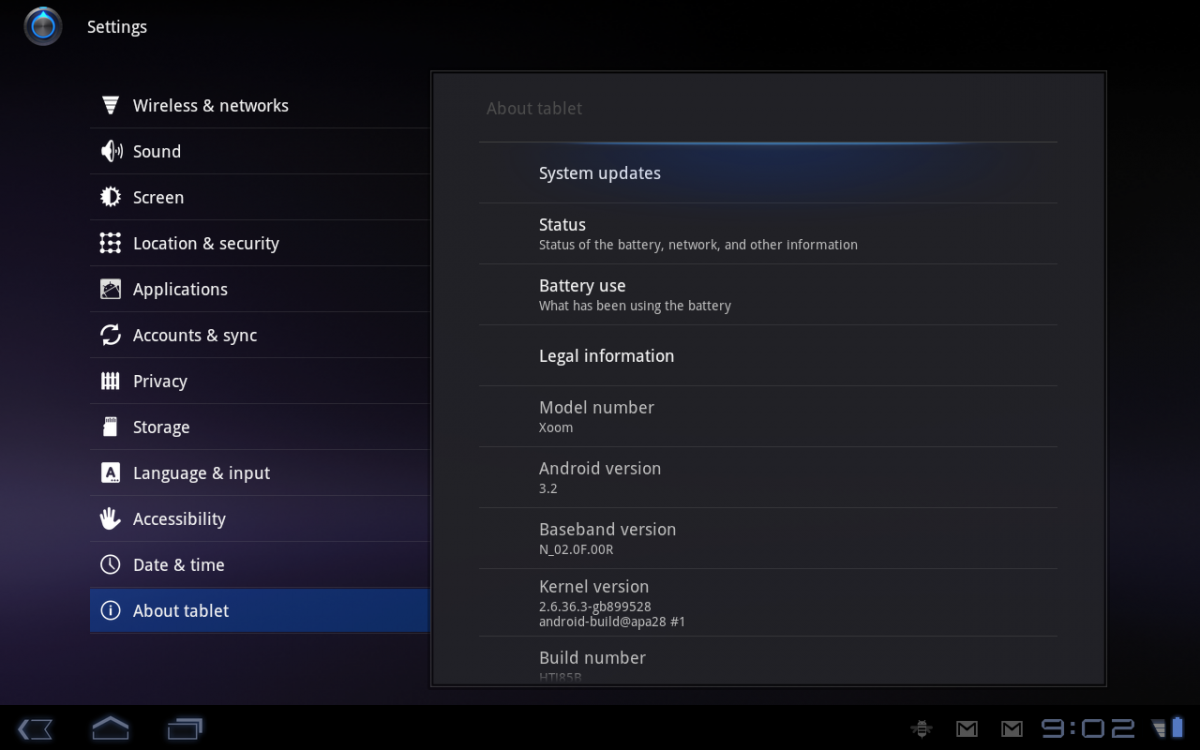Click the Settings title text

117,27
